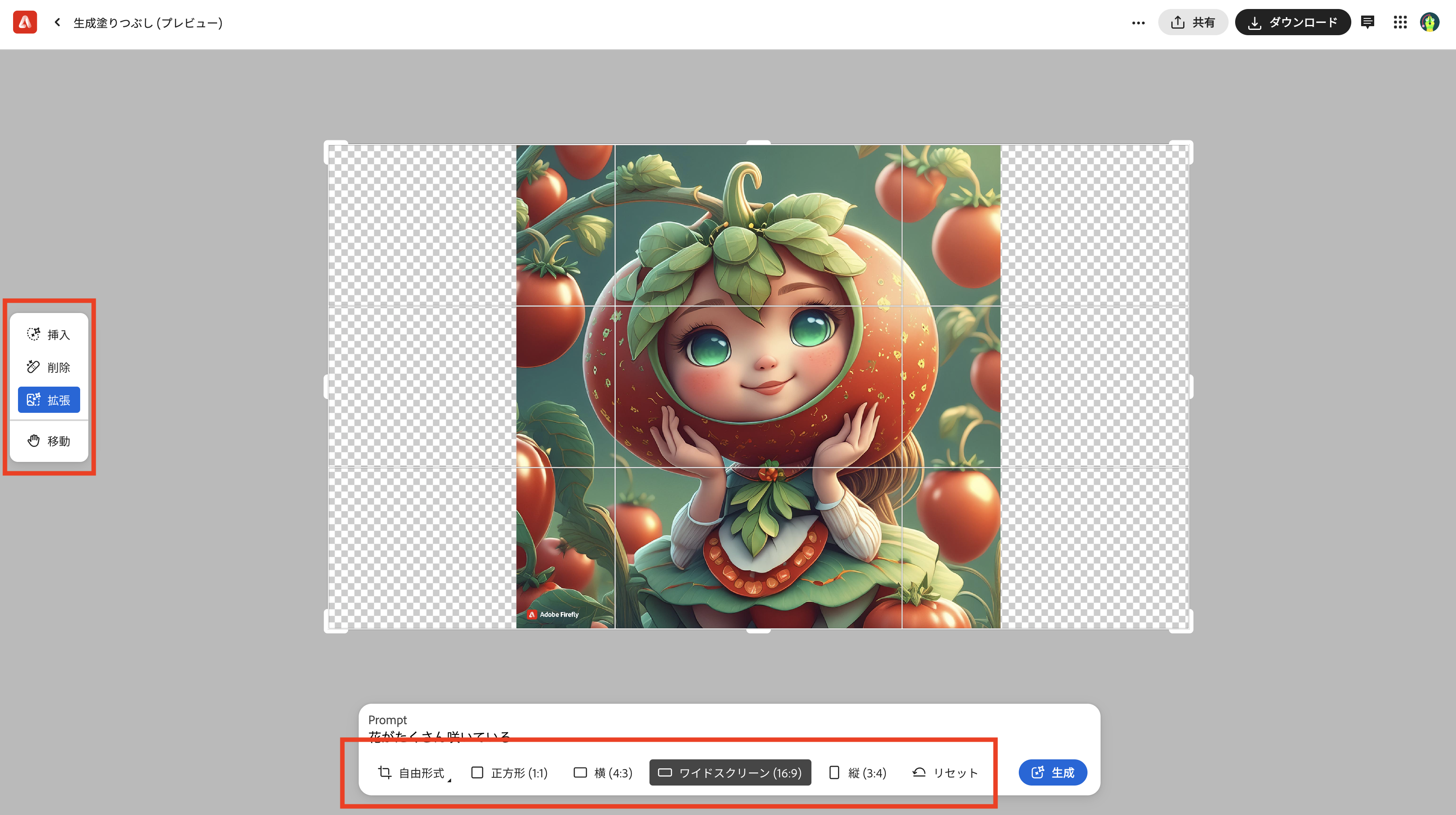Open the user profile avatar

coord(1429,23)
